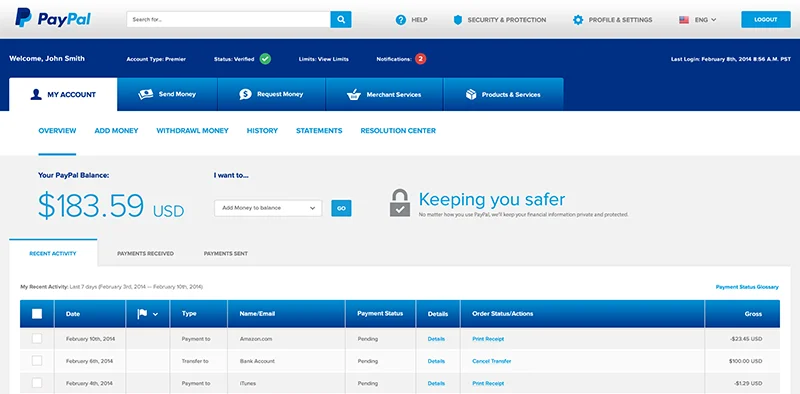Click the Security shield icon
Image resolution: width=800 pixels, height=394 pixels.
point(458,20)
